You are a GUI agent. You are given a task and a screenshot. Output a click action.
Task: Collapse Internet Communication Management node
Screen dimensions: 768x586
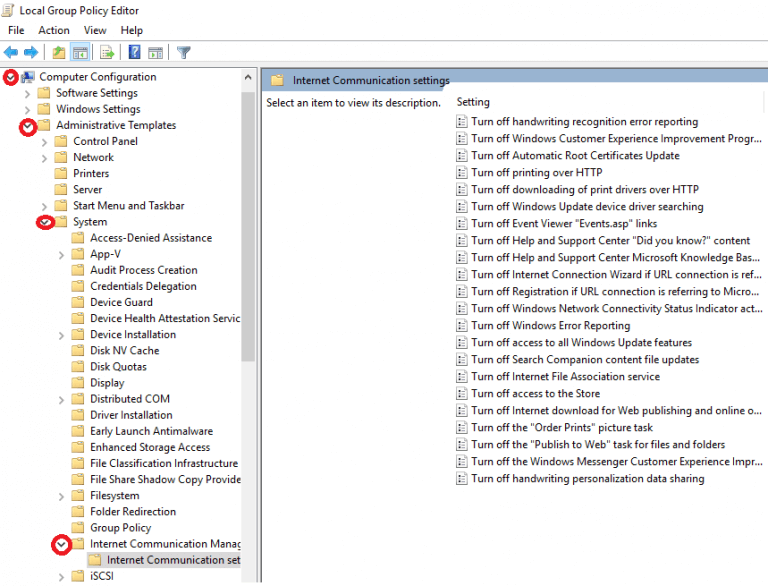(61, 544)
